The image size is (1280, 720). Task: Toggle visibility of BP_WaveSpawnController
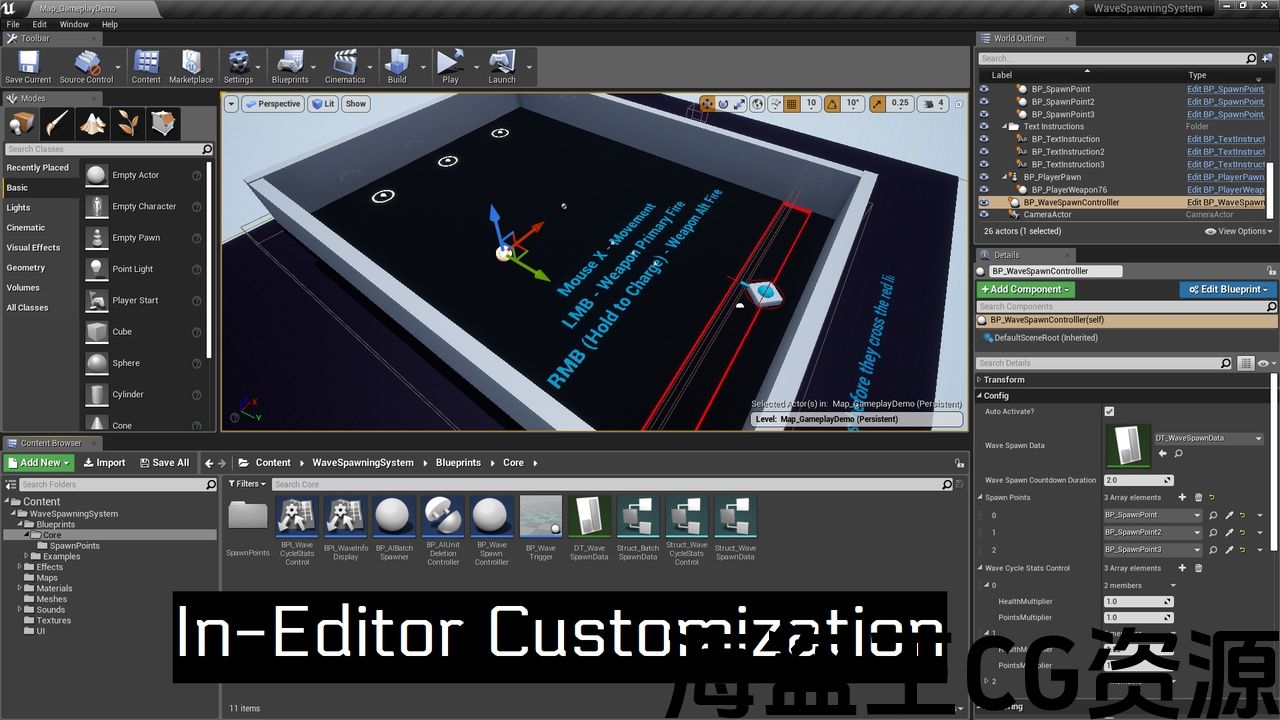click(x=984, y=202)
